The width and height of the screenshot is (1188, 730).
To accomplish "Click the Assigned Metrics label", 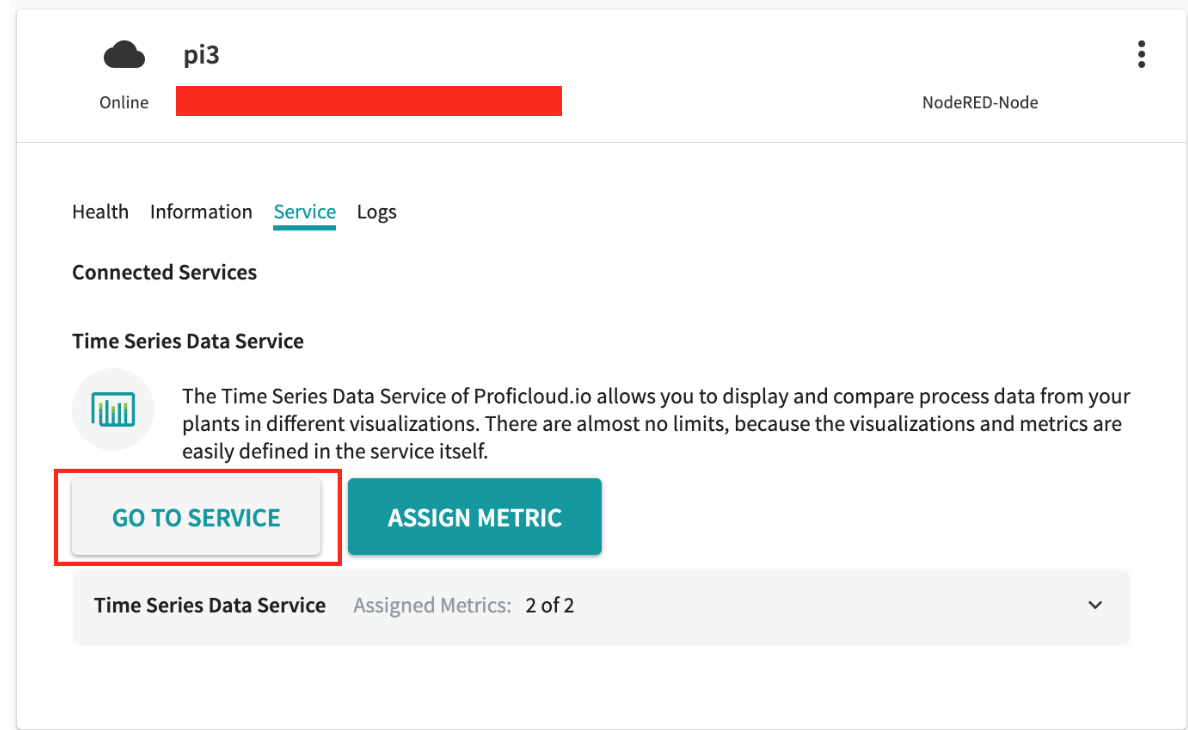I will [432, 606].
